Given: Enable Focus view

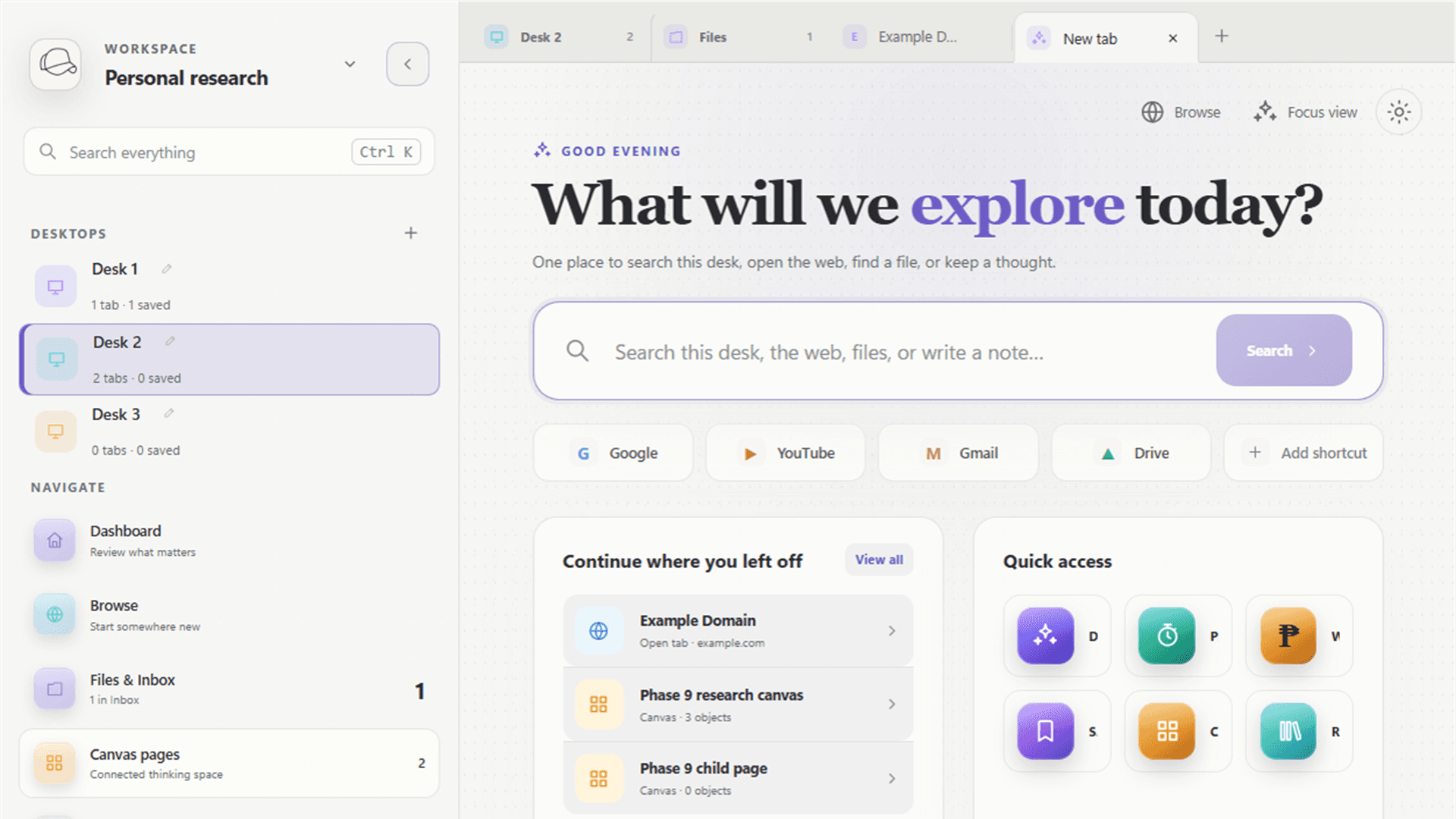Looking at the screenshot, I should (1305, 112).
